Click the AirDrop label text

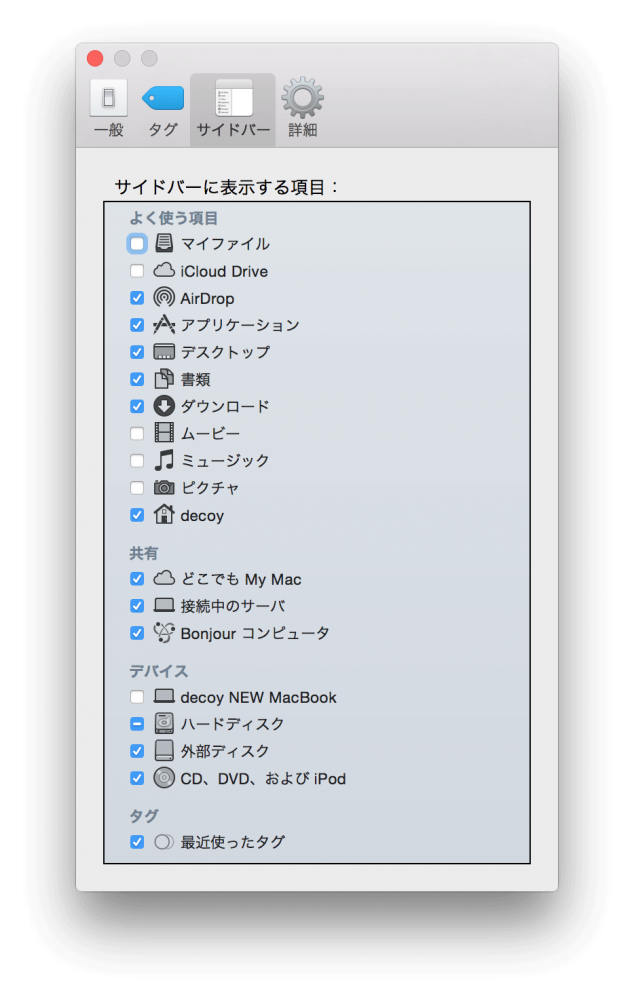[207, 298]
